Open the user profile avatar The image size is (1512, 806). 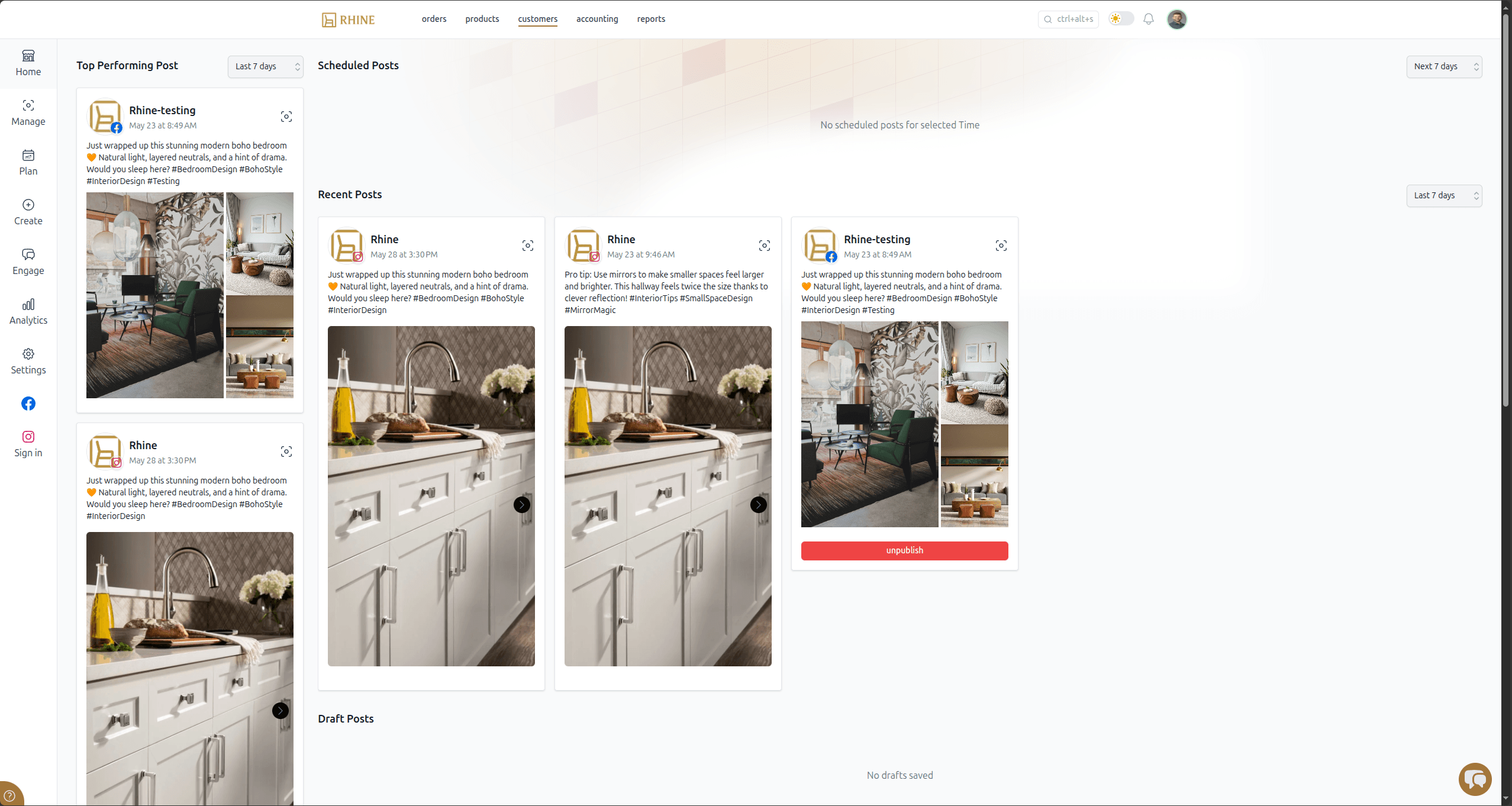(1176, 19)
